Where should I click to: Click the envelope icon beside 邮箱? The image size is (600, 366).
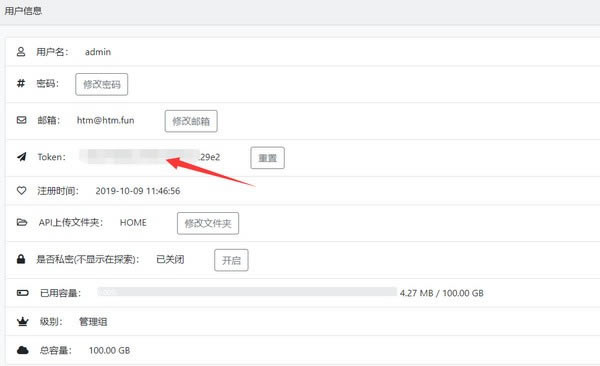(x=21, y=120)
